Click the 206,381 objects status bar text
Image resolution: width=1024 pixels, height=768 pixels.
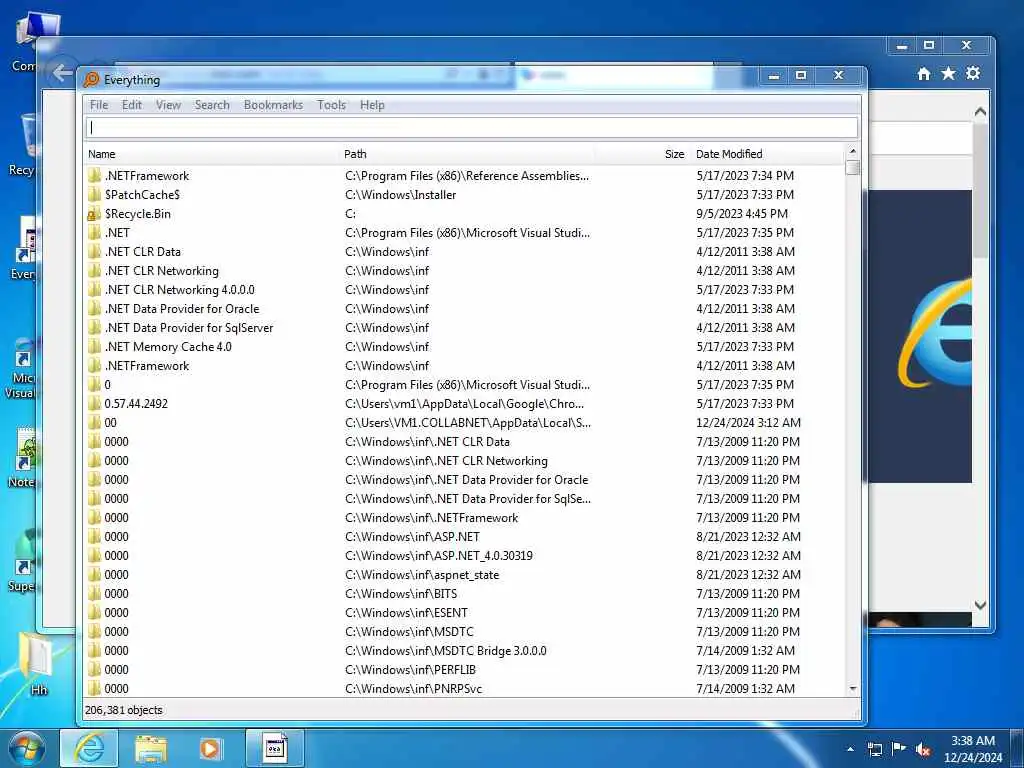click(123, 710)
